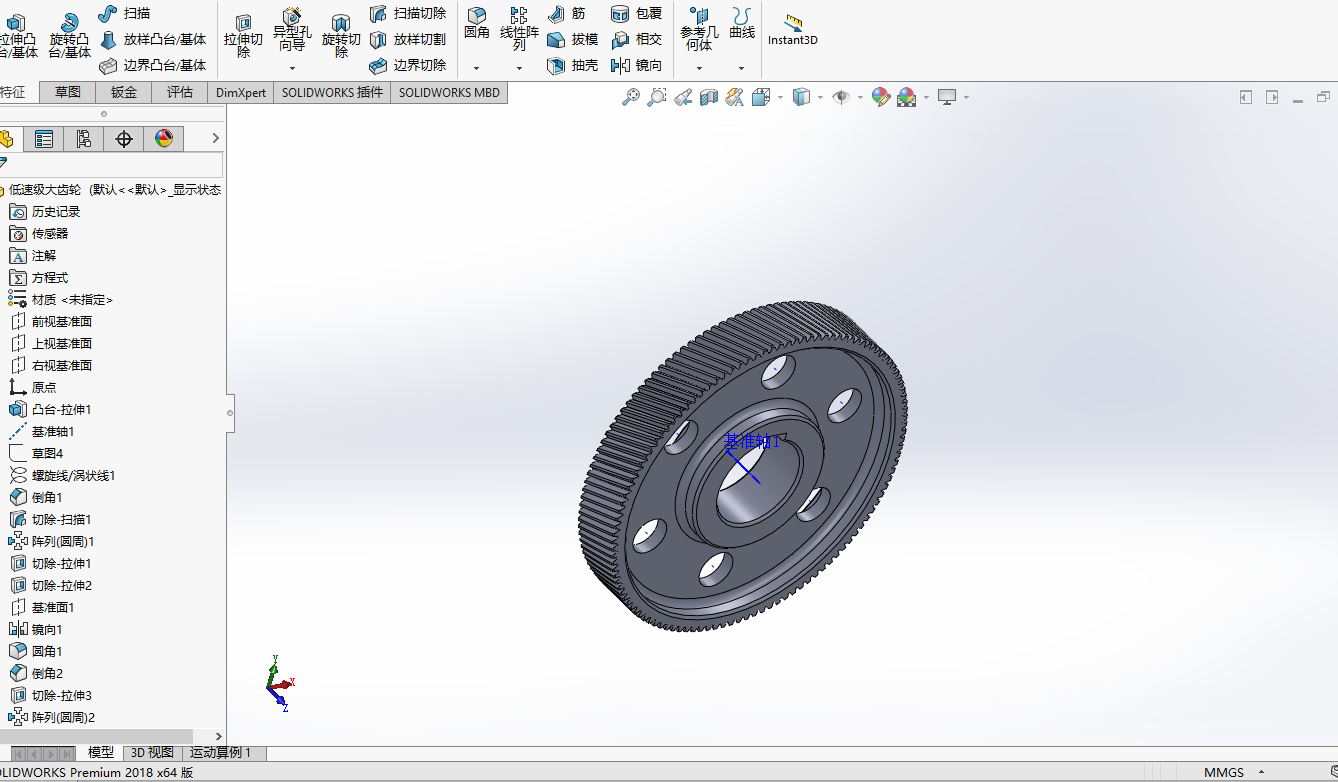Open the 异型孔向导 hole wizard

[292, 30]
